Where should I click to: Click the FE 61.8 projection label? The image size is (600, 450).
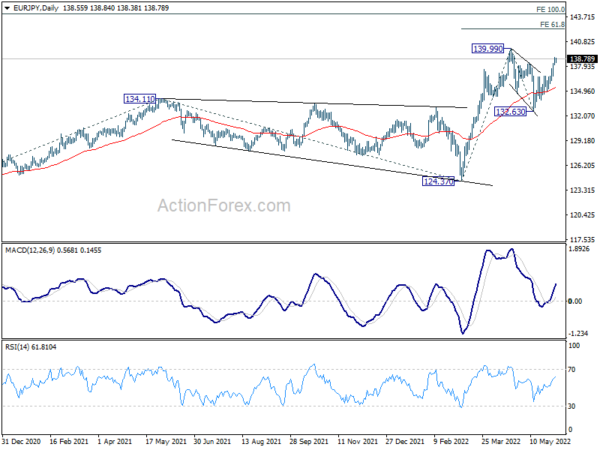click(x=552, y=24)
